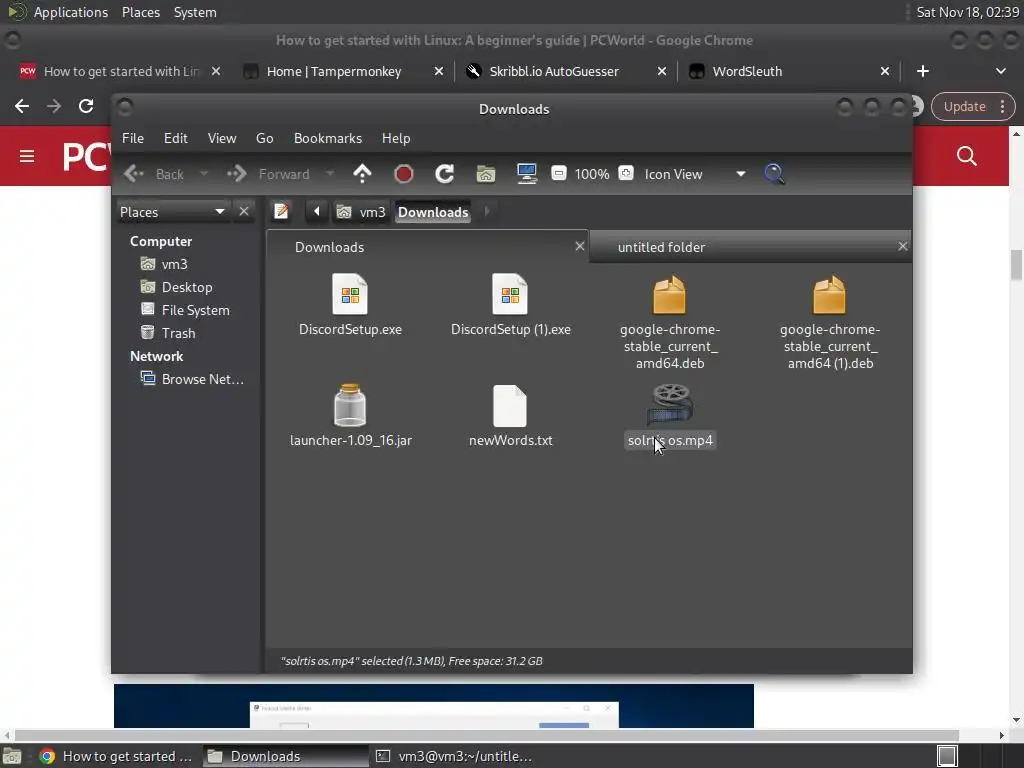Open Computer location from toolbar

click(x=527, y=174)
